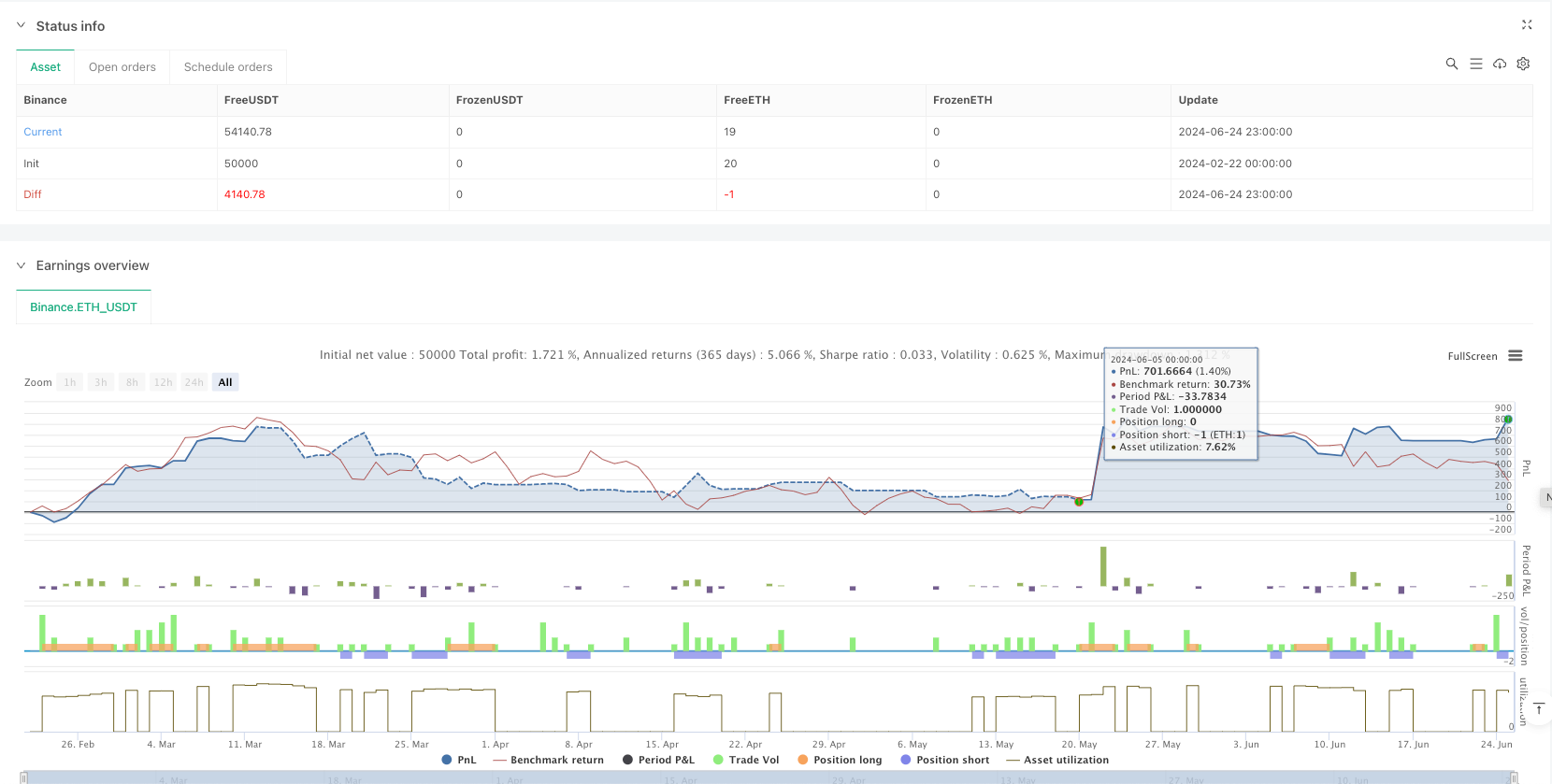Collapse the Status info section

(22, 26)
